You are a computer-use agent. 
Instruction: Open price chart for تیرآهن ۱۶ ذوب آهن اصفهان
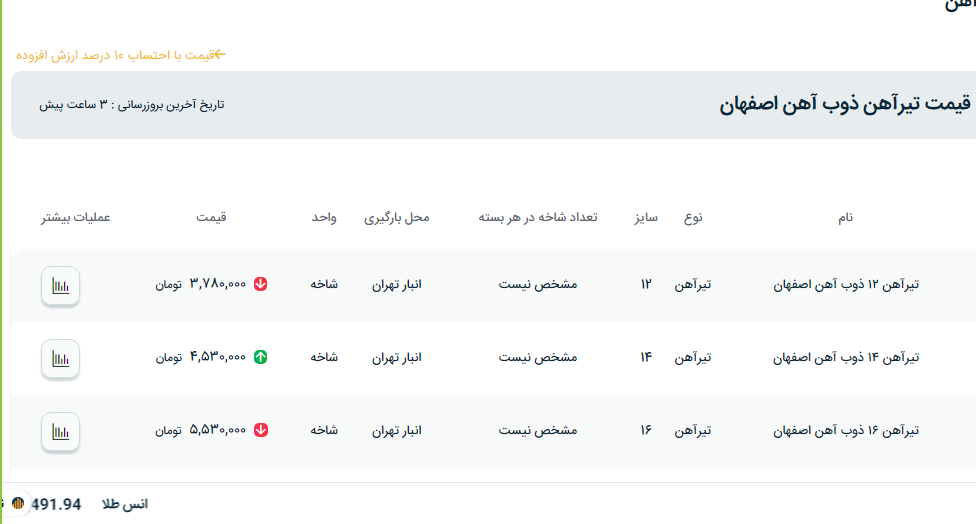(x=60, y=432)
